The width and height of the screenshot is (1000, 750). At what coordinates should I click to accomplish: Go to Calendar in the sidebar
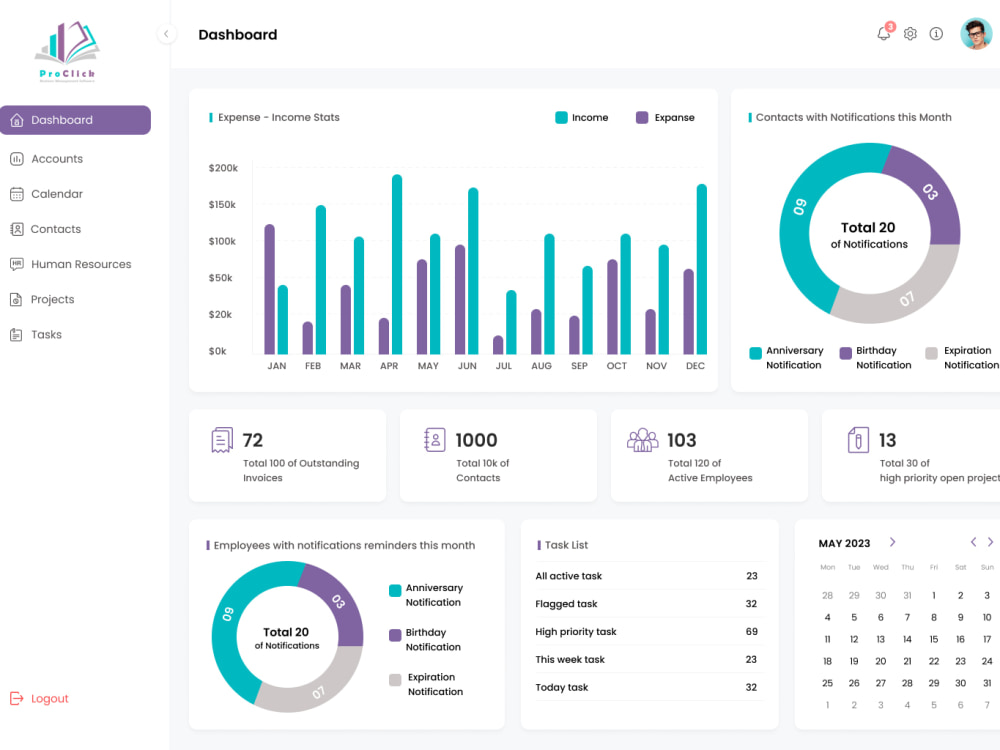(x=57, y=194)
